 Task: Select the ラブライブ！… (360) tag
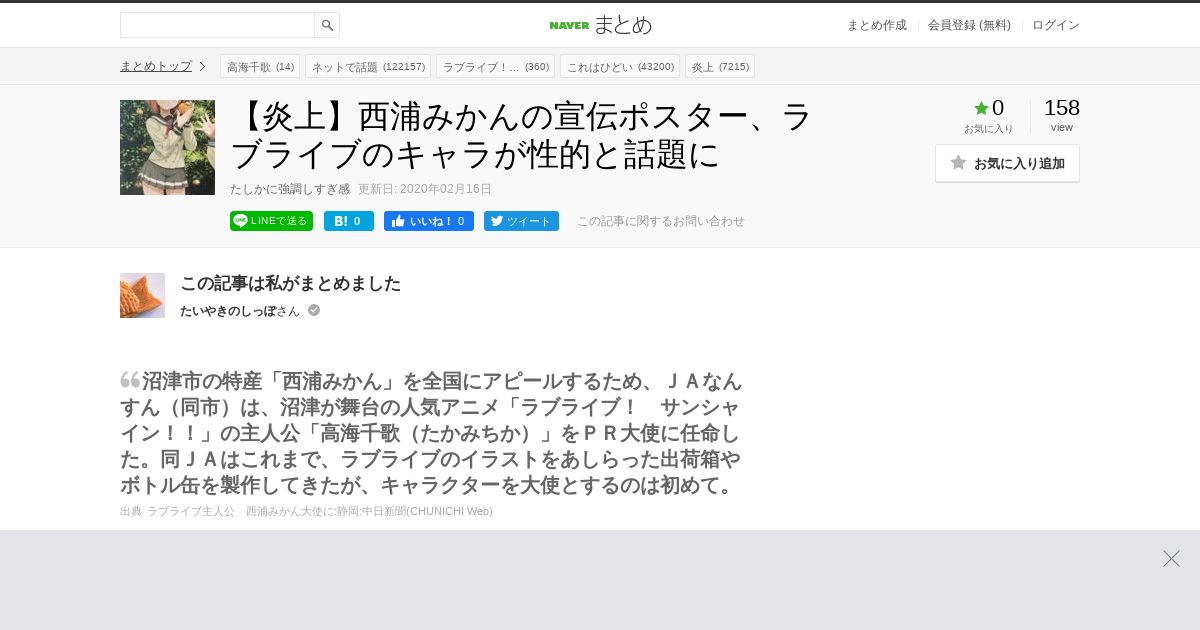(x=495, y=66)
